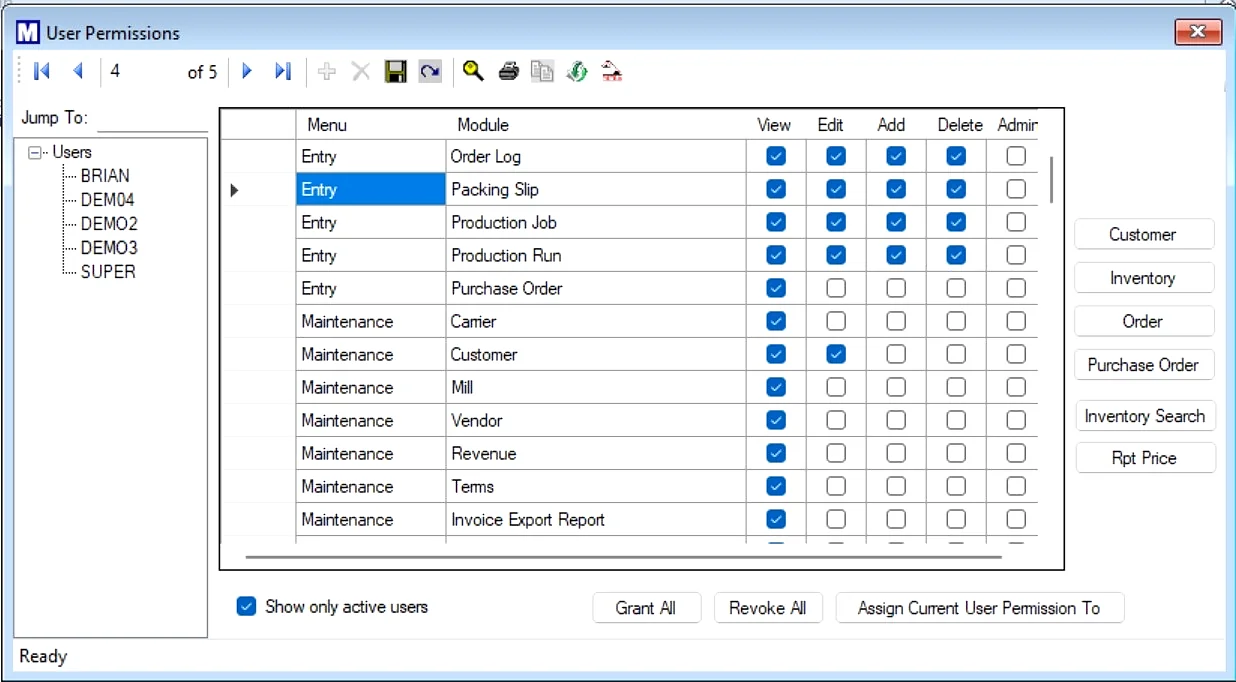Click the undo curved-arrow icon
Screen dimensions: 1236x682
click(x=429, y=70)
